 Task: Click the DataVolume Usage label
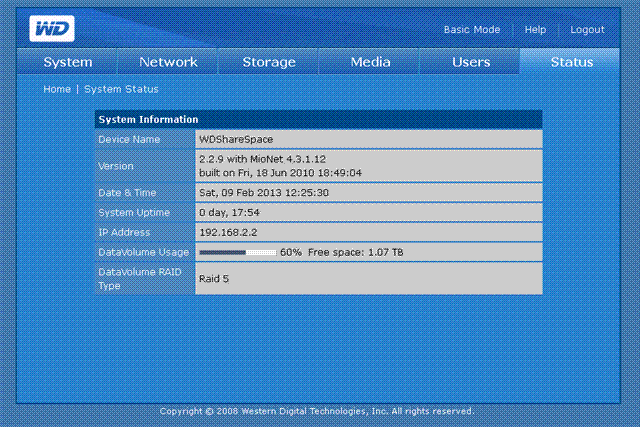click(x=144, y=252)
